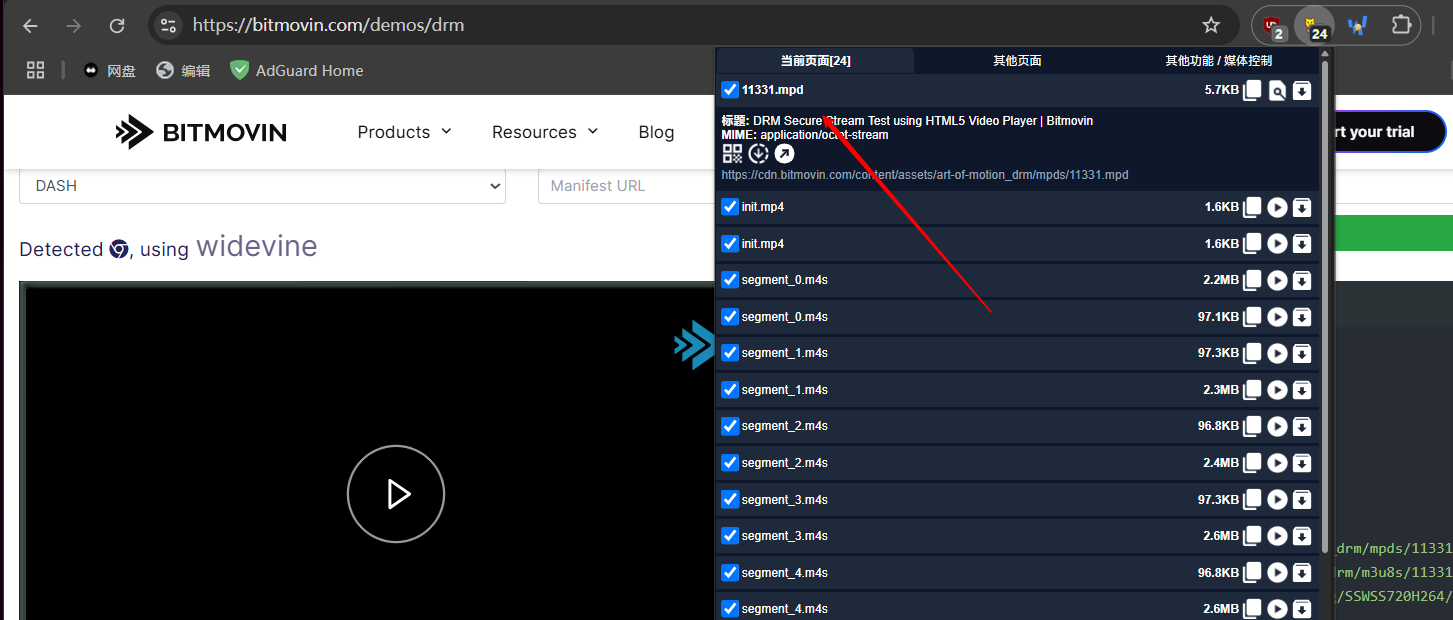The height and width of the screenshot is (620, 1453).
Task: Open the Blog page
Action: pyautogui.click(x=656, y=132)
